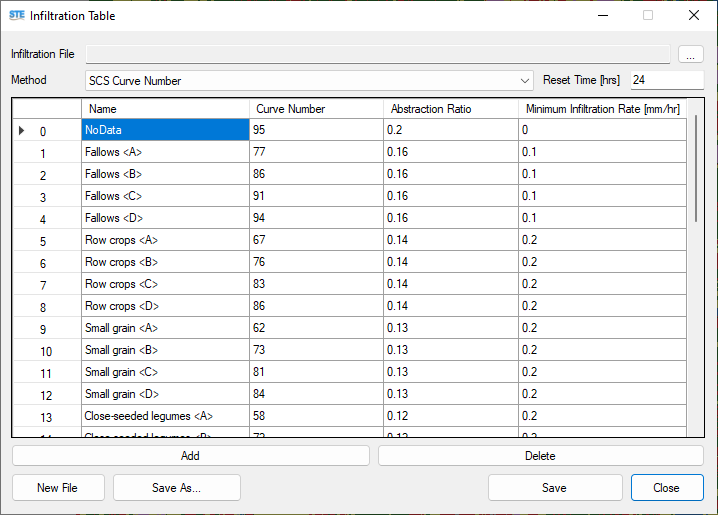Click curve number 67 cell for Row crops <A>
718x515 pixels.
316,239
